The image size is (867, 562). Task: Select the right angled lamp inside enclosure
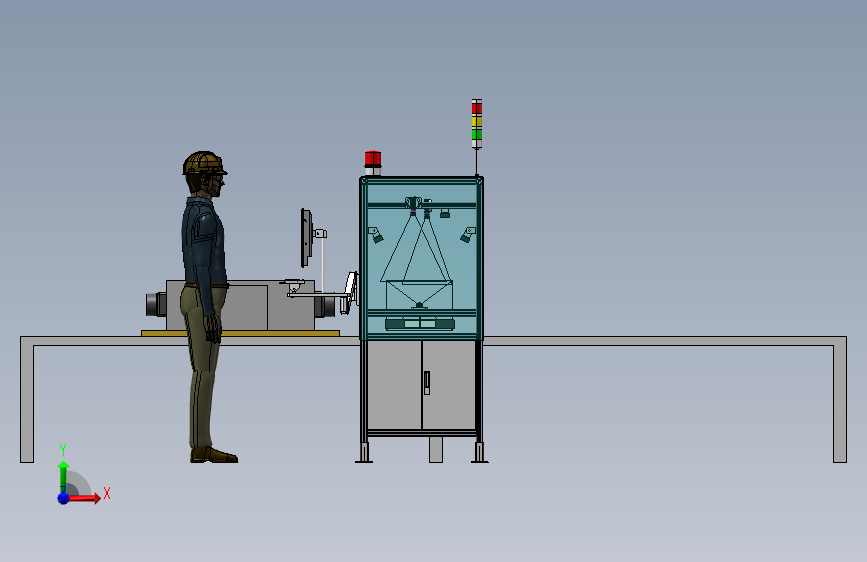pos(468,235)
